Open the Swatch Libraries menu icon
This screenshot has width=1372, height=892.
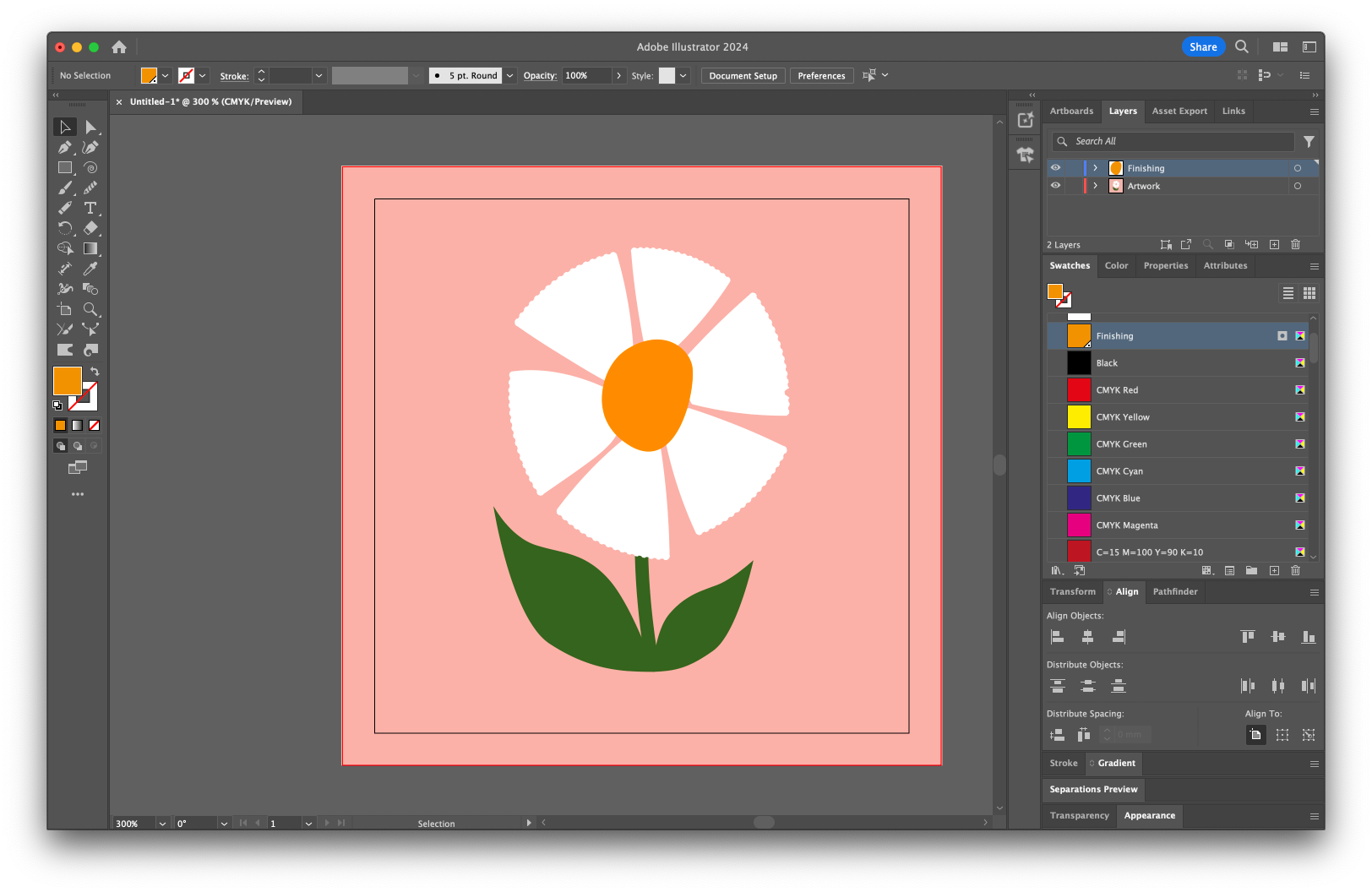pos(1057,570)
